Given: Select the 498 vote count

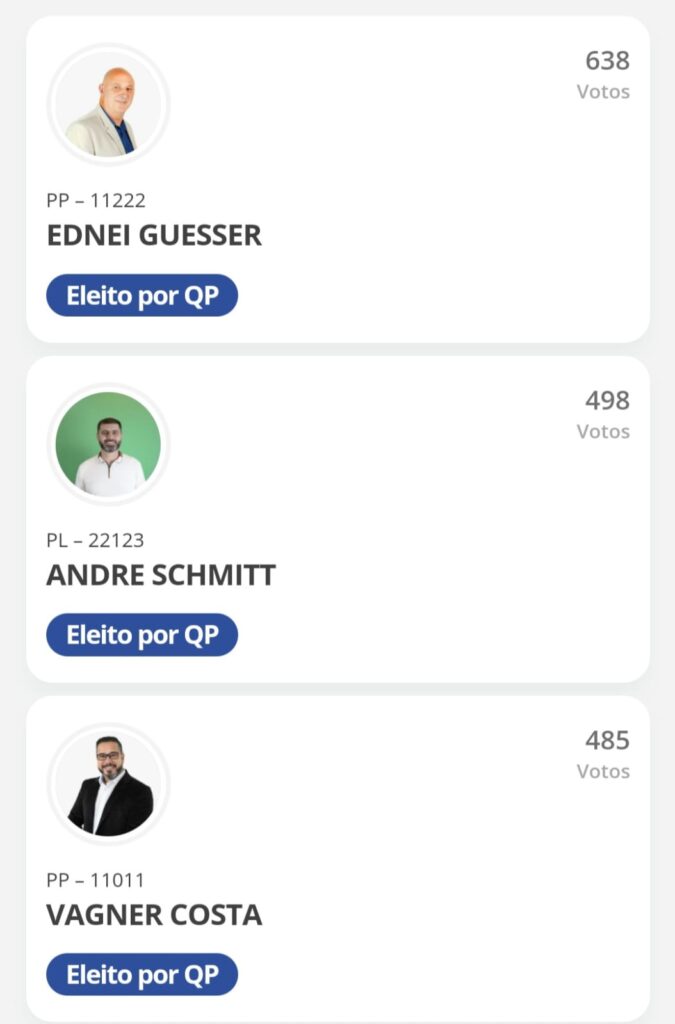Looking at the screenshot, I should click(607, 401).
